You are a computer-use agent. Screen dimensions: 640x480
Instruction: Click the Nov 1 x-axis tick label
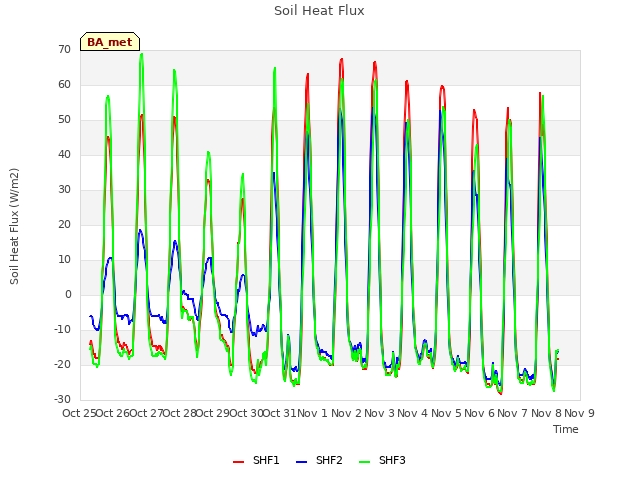312,413
